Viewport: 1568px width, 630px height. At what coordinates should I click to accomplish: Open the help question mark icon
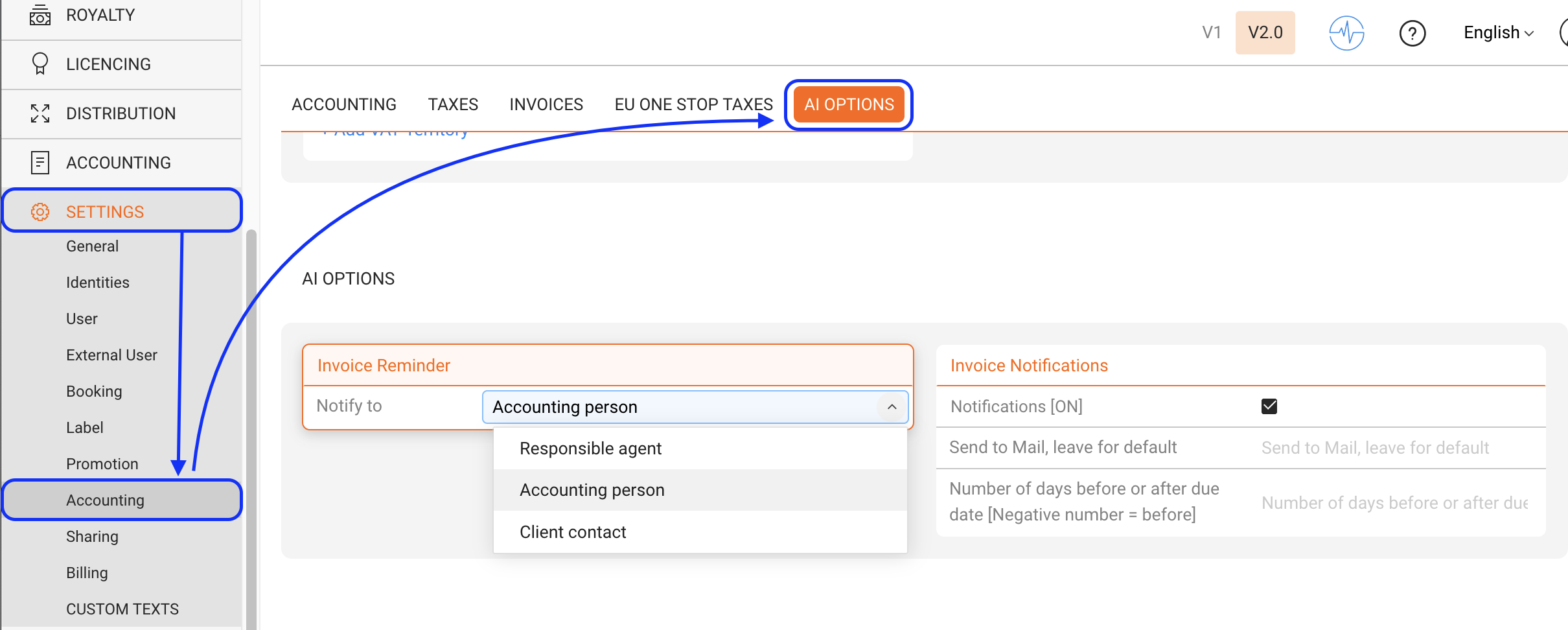pyautogui.click(x=1412, y=33)
